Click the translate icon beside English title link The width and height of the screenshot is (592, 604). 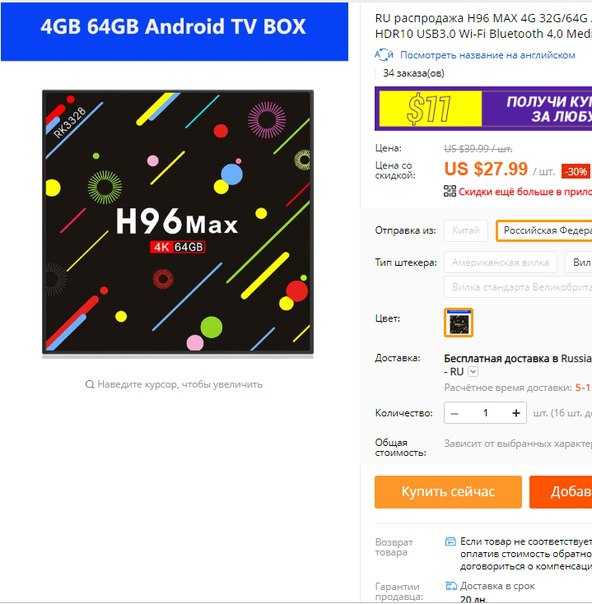(384, 55)
